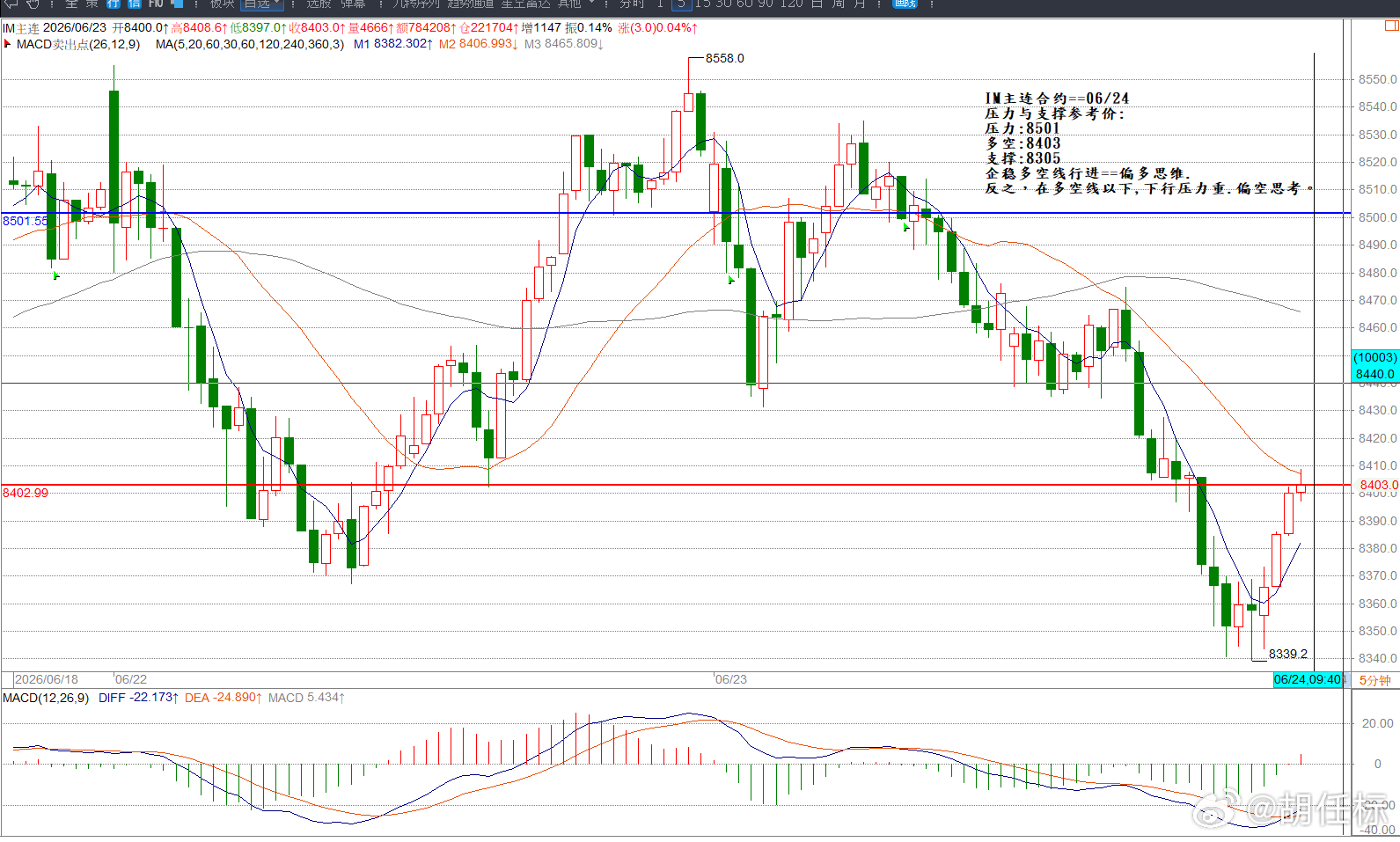Activate the 画线 drawing tool
This screenshot has height=842, width=1400.
[x=905, y=4]
